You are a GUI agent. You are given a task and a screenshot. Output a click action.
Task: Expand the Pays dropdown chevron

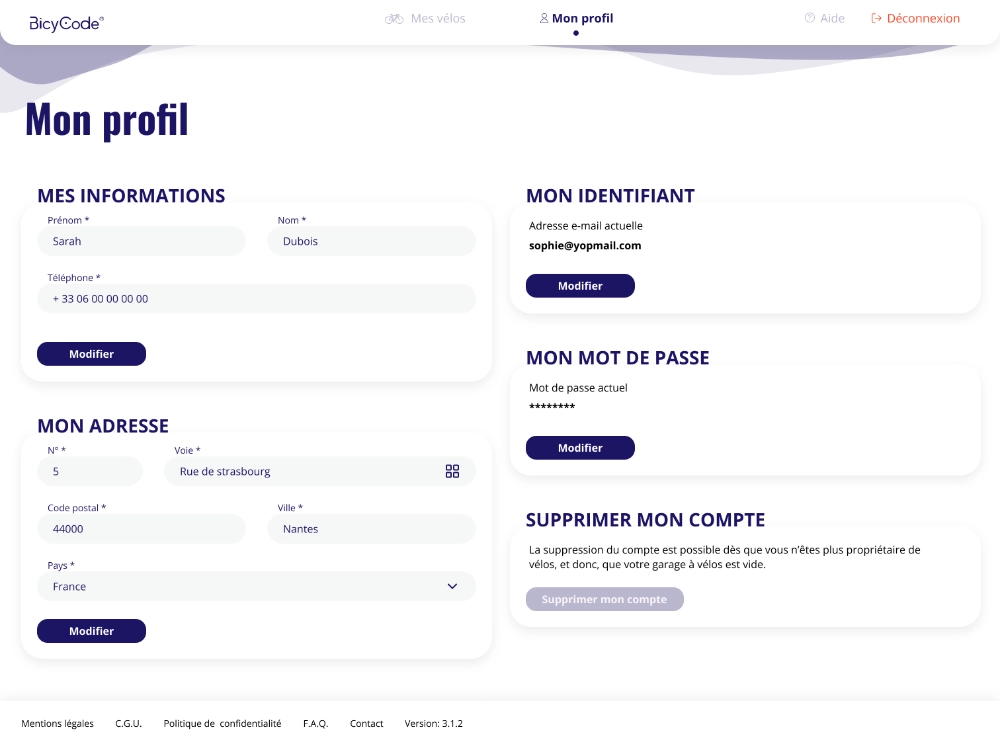click(x=452, y=586)
